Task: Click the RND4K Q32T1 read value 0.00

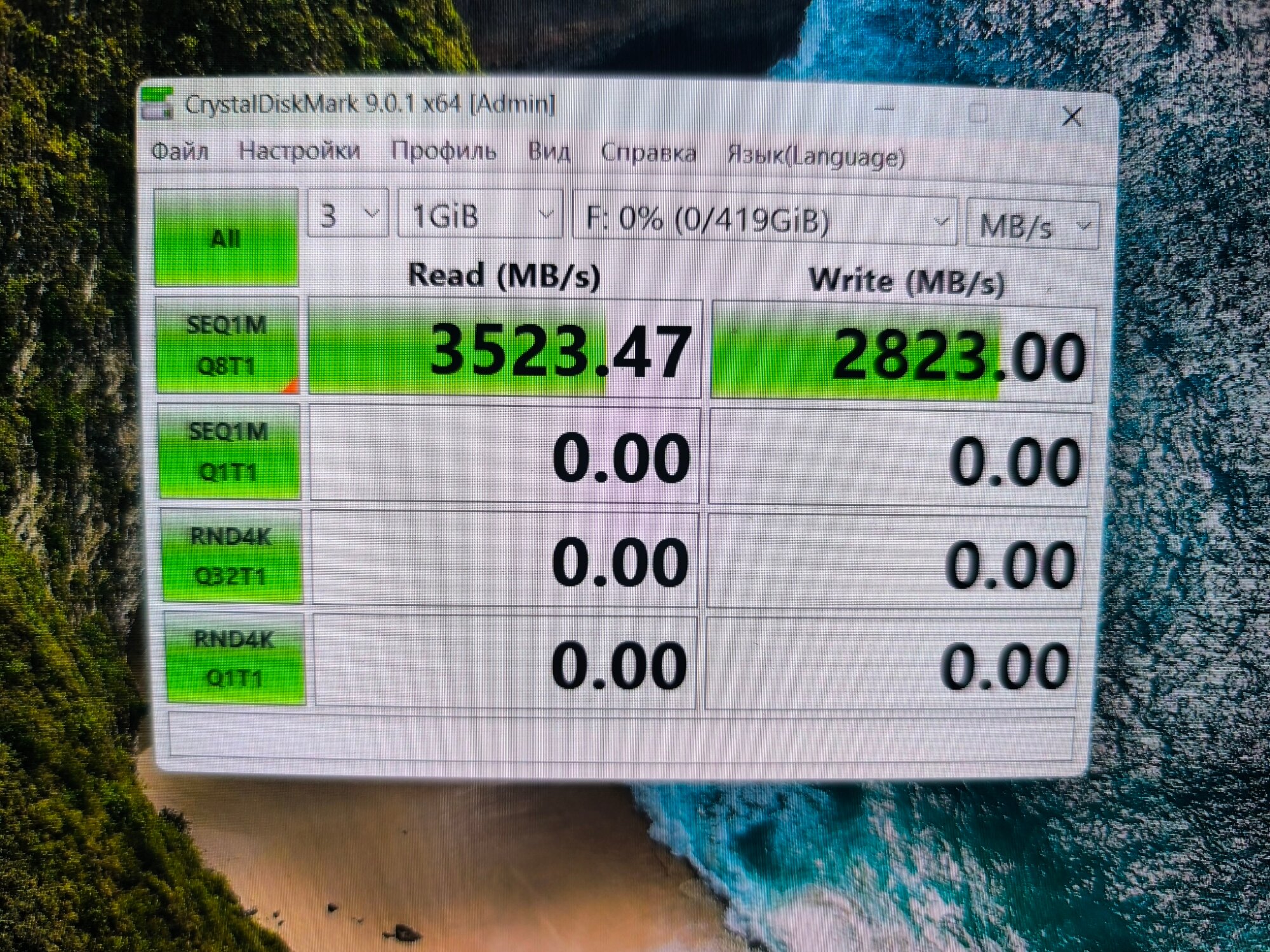Action: coord(505,560)
